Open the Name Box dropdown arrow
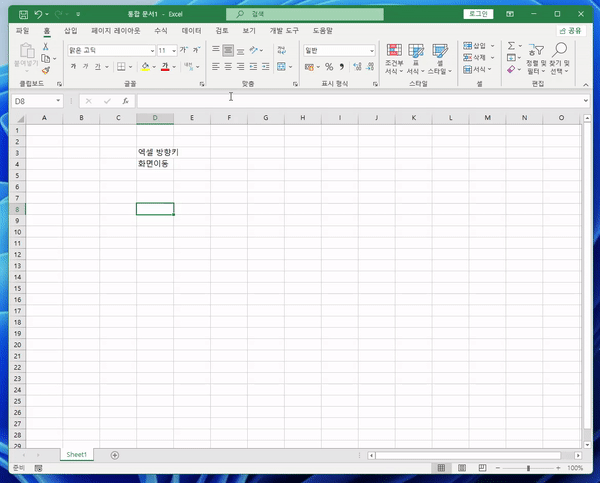 58,101
